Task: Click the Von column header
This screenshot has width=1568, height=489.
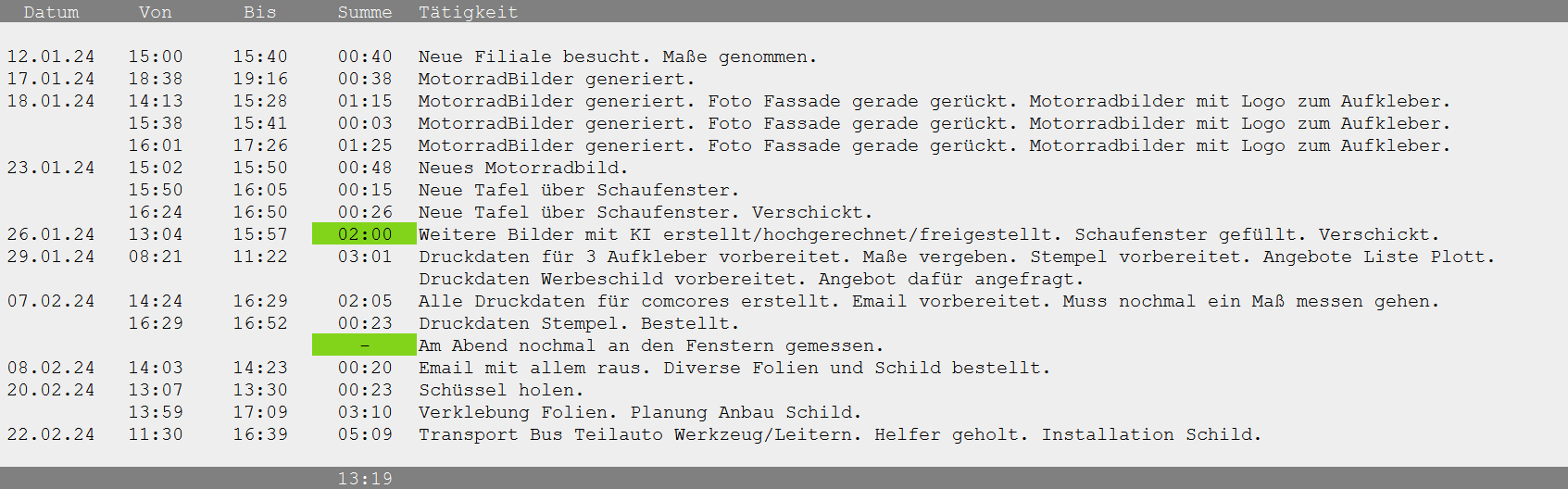Action: pos(155,12)
